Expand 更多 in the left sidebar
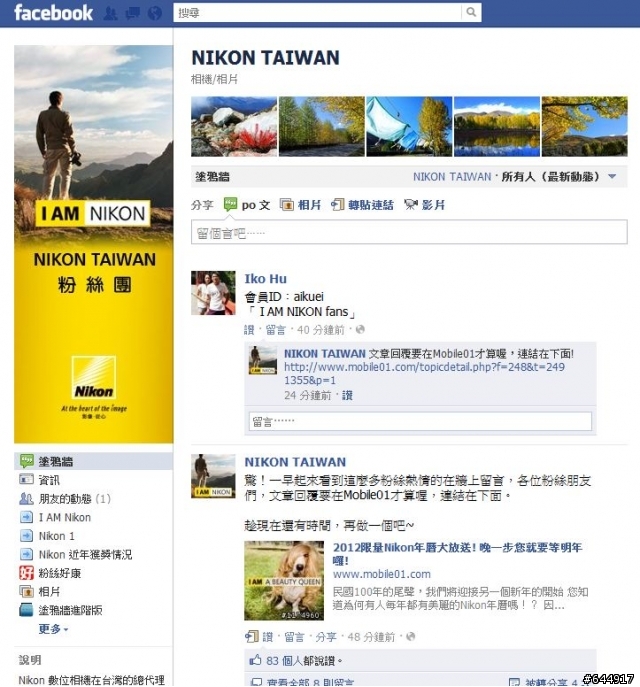 [x=53, y=629]
